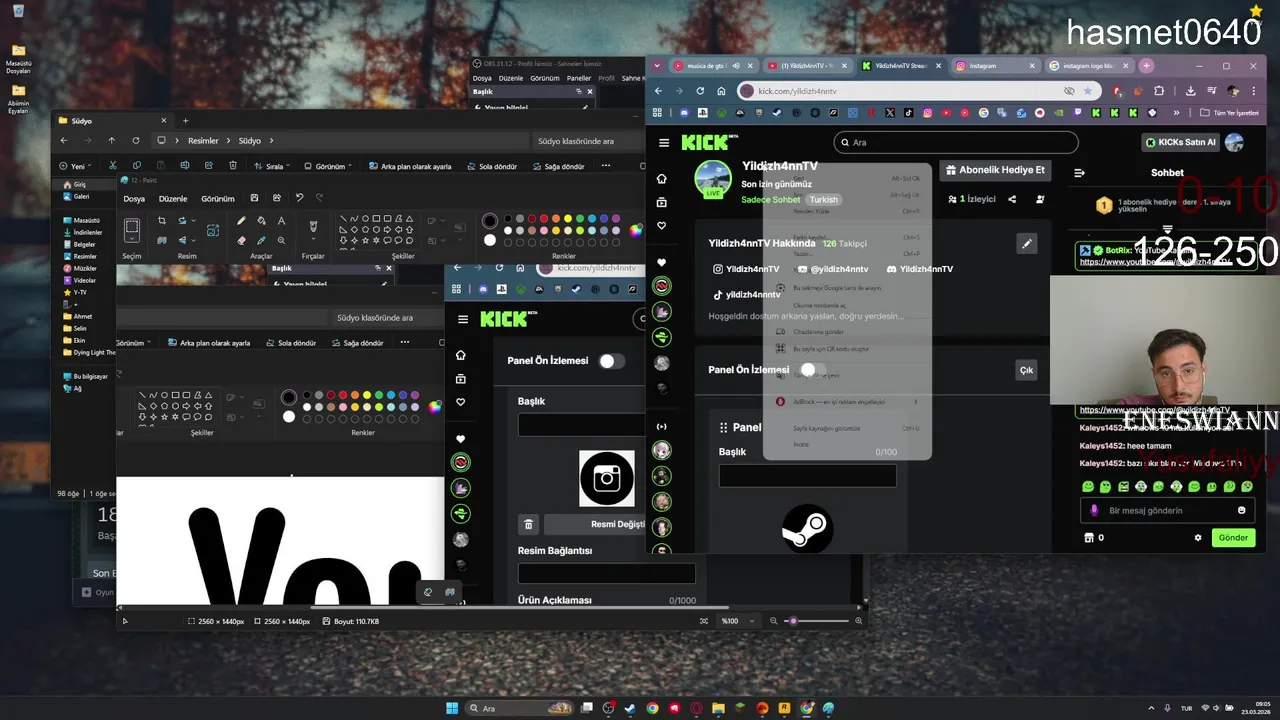
Task: Click Kick home icon in Chrome sidebar
Action: [x=661, y=179]
